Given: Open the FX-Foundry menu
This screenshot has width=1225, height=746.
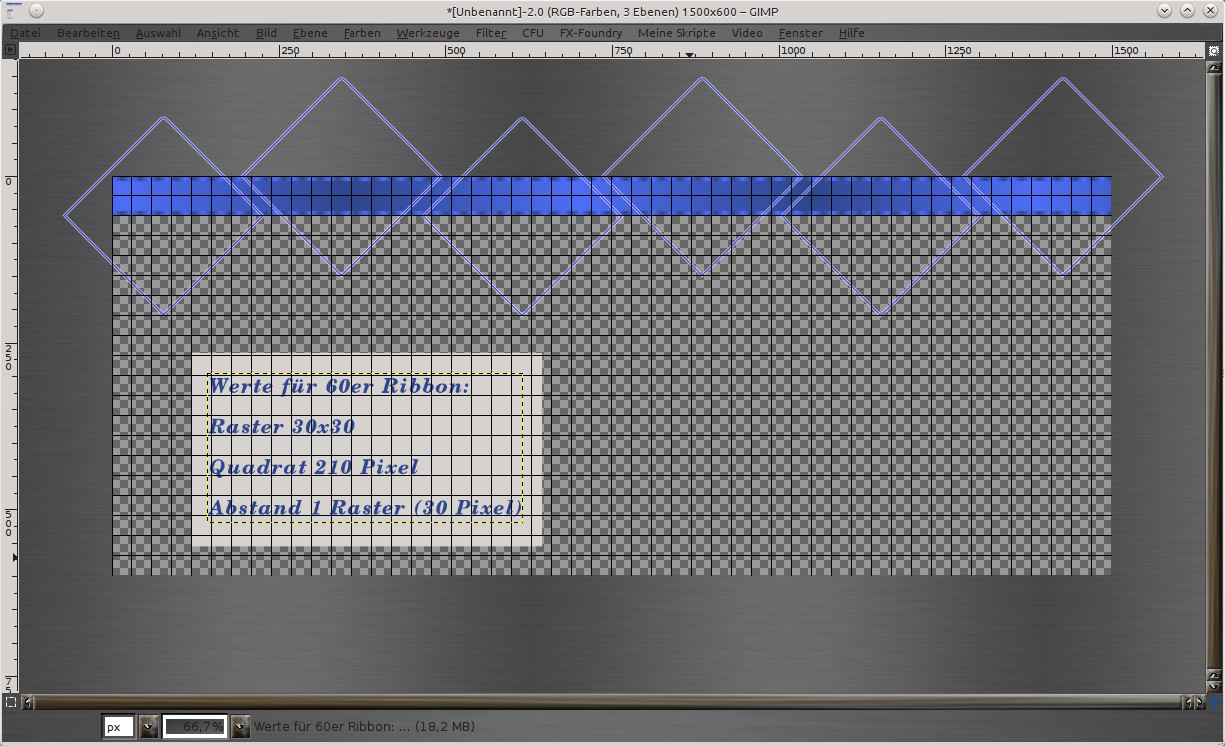Looking at the screenshot, I should tap(590, 33).
